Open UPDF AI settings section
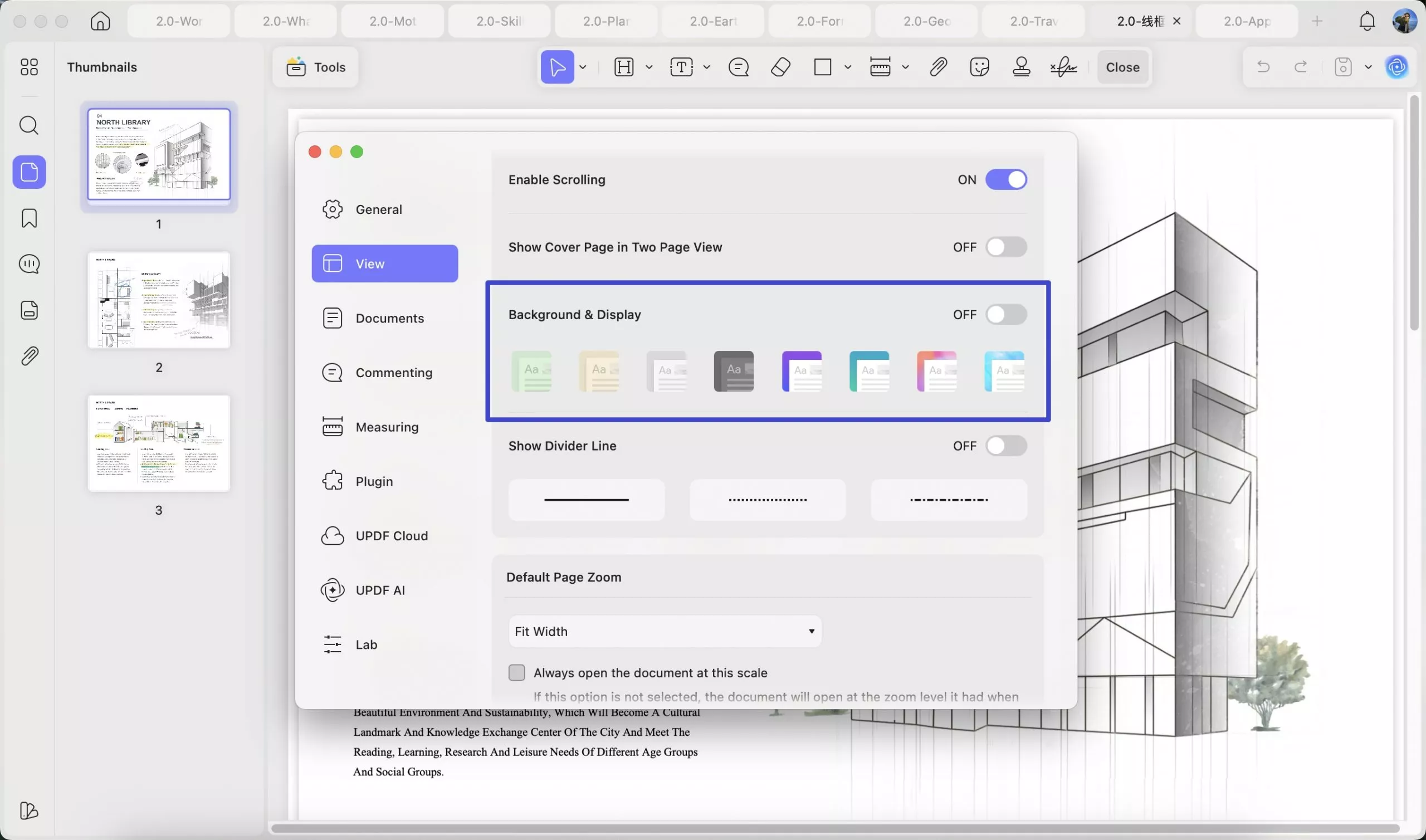1426x840 pixels. 385,590
